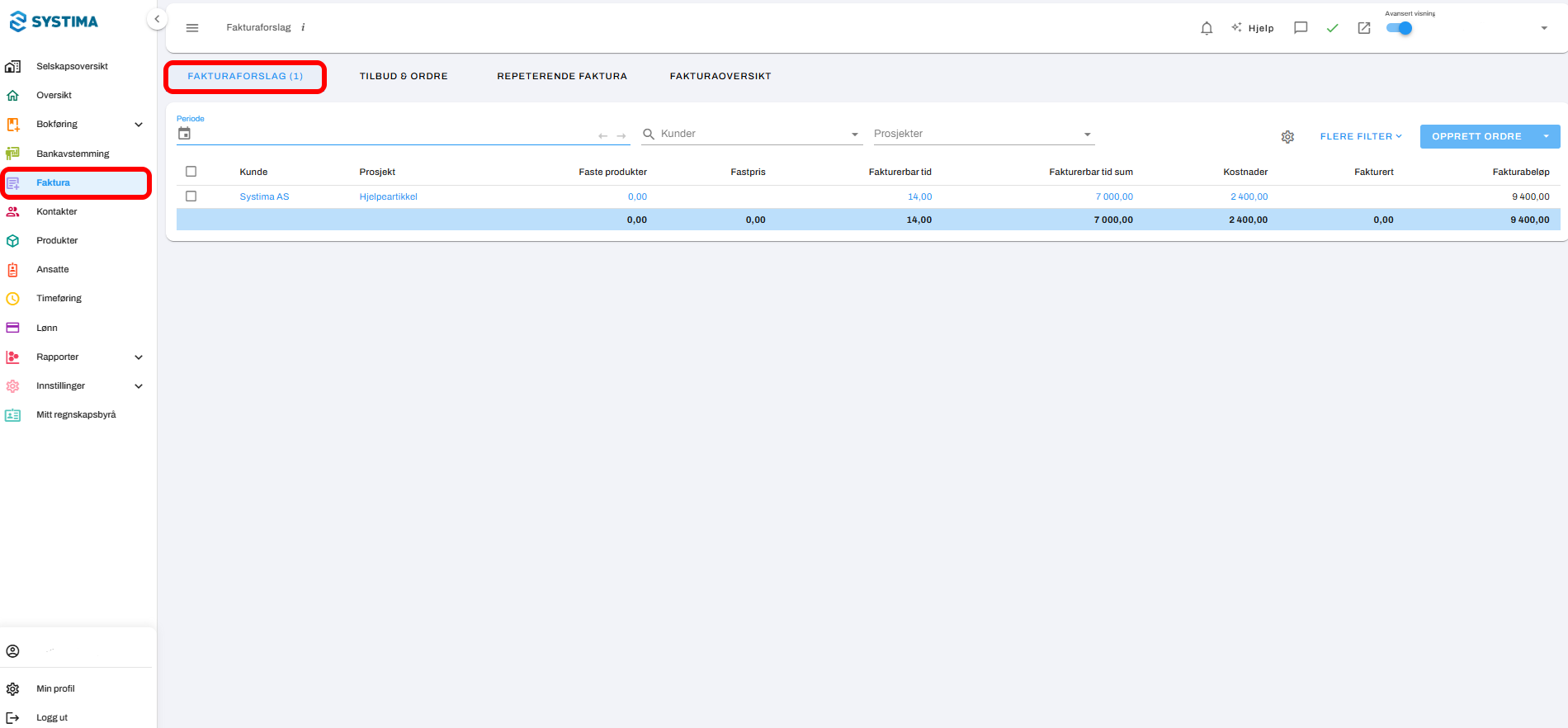The width and height of the screenshot is (1568, 728).
Task: Open the chat message icon
Action: [x=1301, y=28]
